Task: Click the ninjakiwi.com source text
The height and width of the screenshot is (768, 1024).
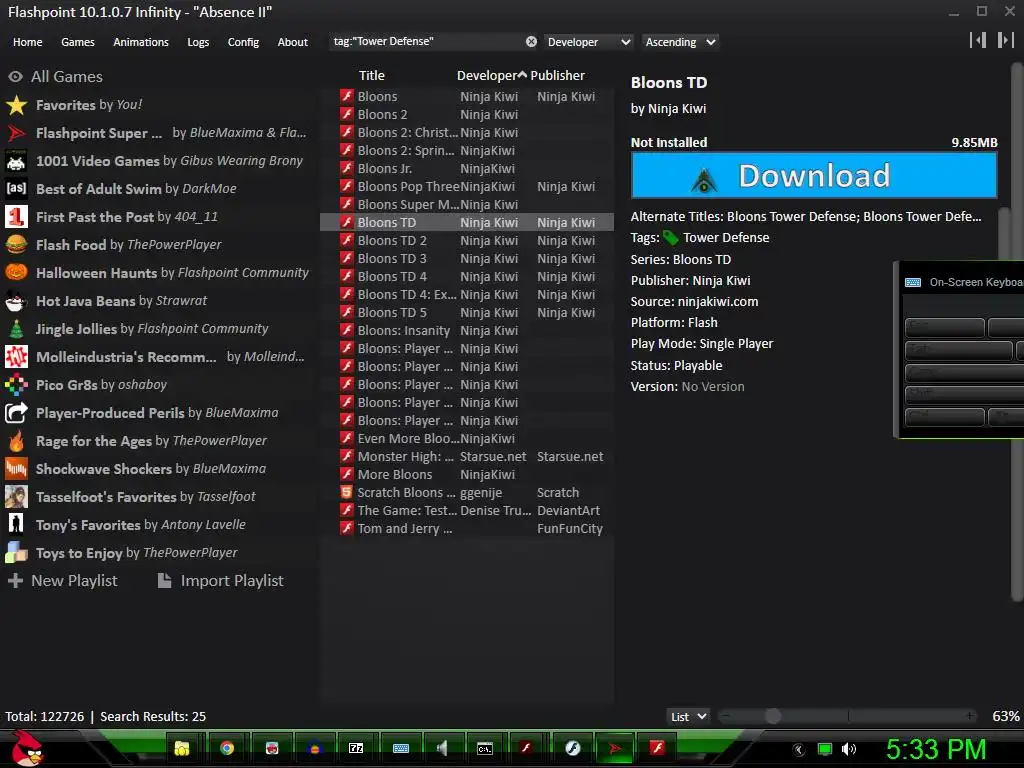Action: pos(718,302)
